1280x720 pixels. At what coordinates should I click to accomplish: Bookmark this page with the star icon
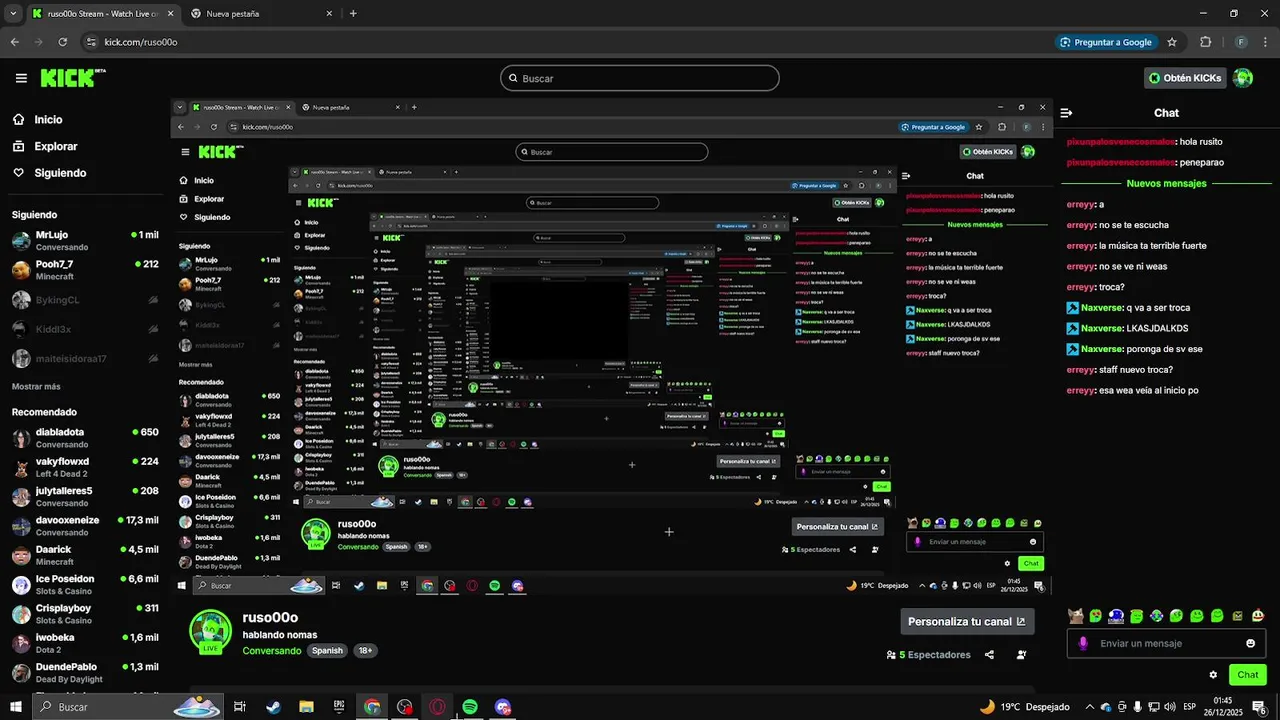[1172, 42]
